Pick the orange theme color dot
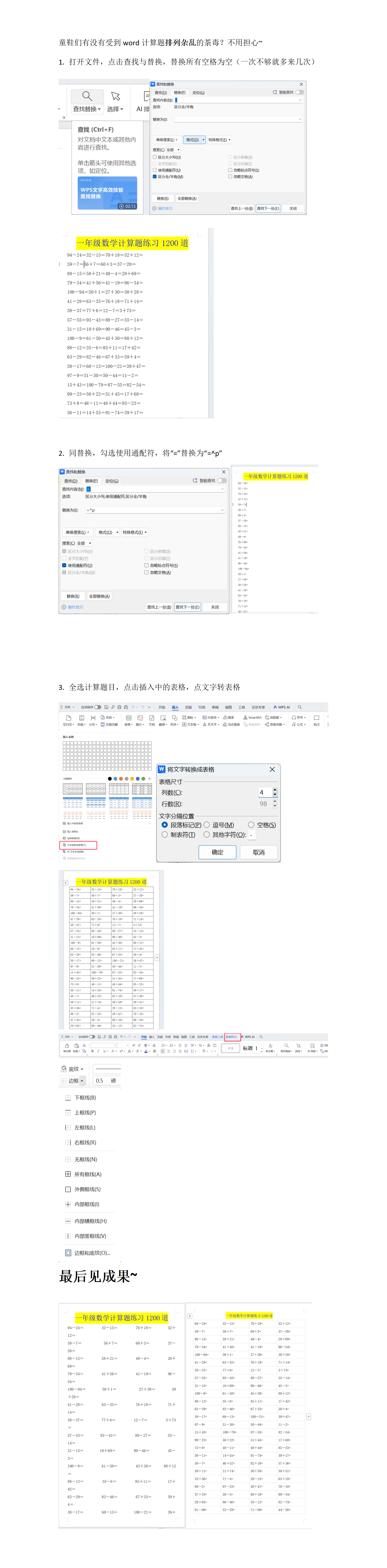 point(121,779)
